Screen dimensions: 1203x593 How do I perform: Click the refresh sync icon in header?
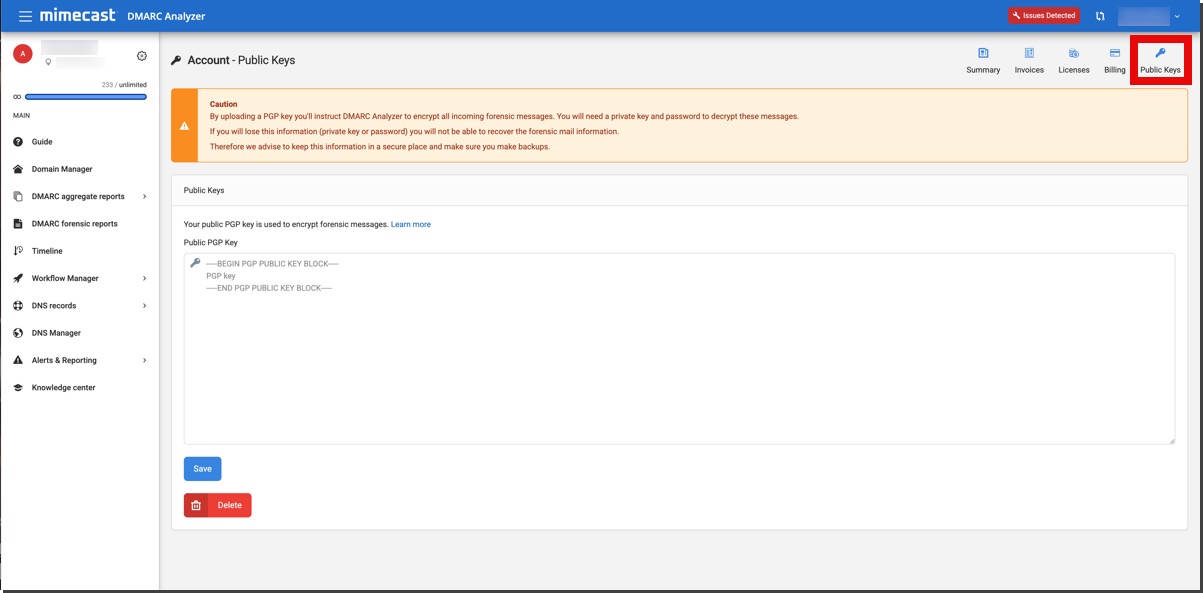point(1100,16)
